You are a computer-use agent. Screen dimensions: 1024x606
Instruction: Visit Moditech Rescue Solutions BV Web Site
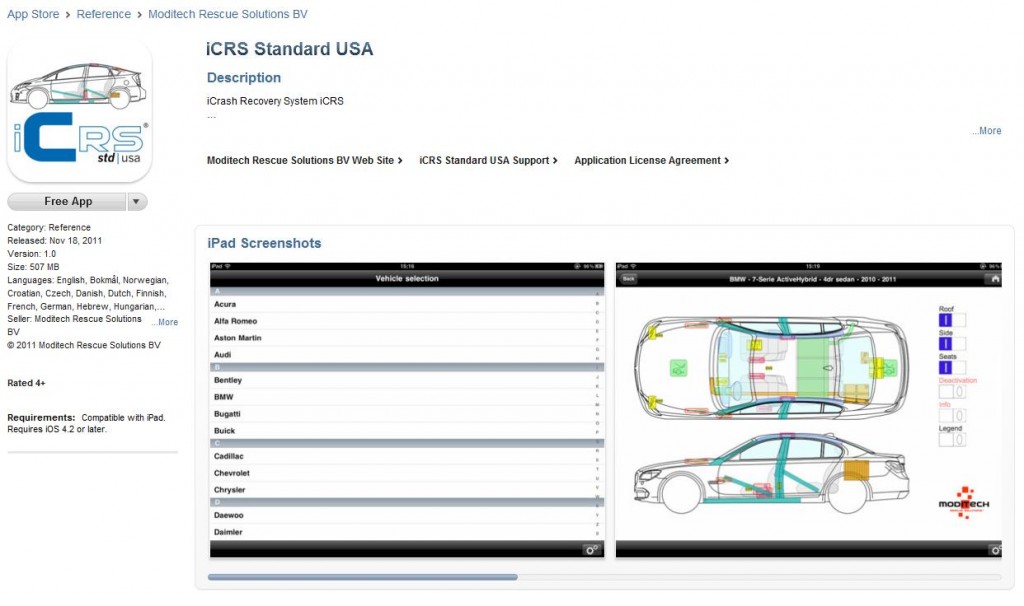tap(304, 160)
